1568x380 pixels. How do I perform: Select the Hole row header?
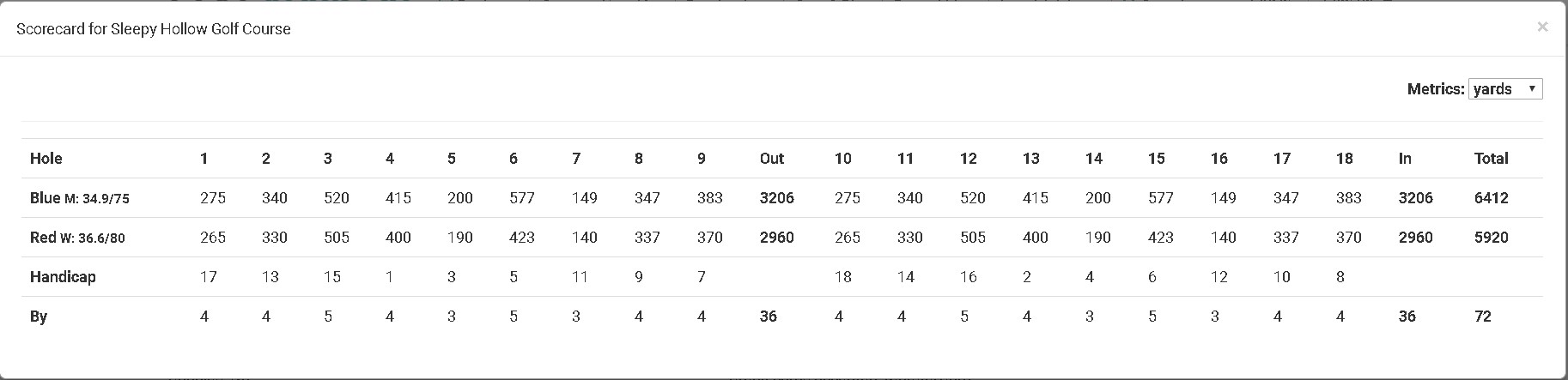(x=46, y=159)
